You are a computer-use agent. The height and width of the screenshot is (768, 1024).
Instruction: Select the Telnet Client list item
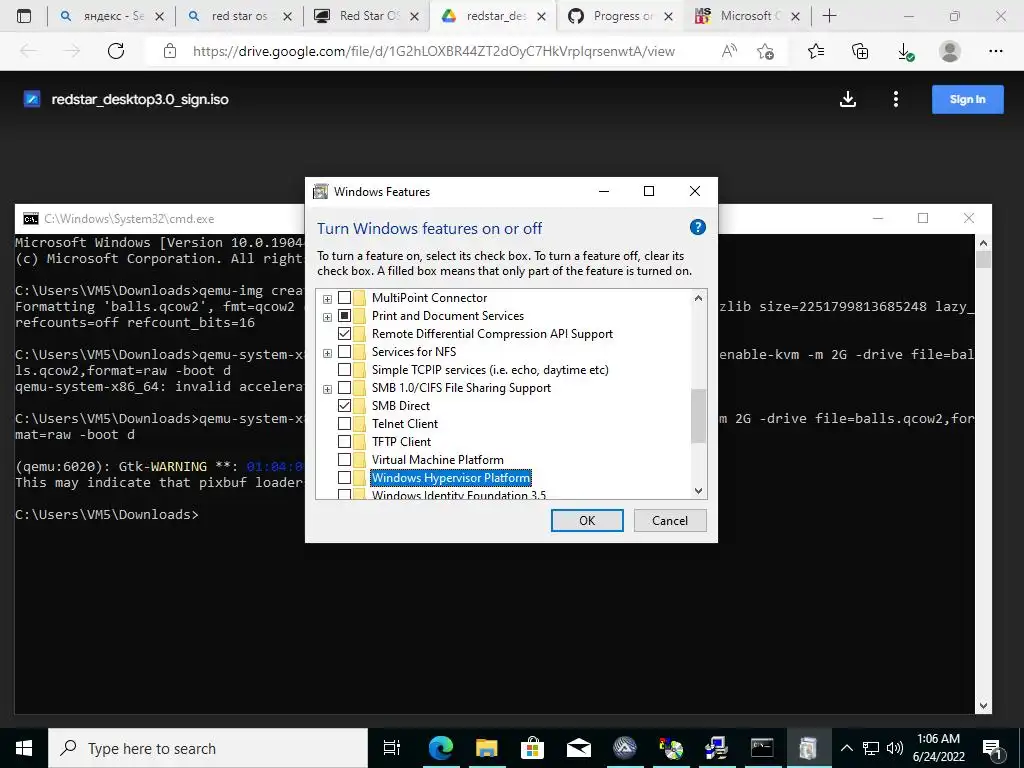click(x=405, y=424)
